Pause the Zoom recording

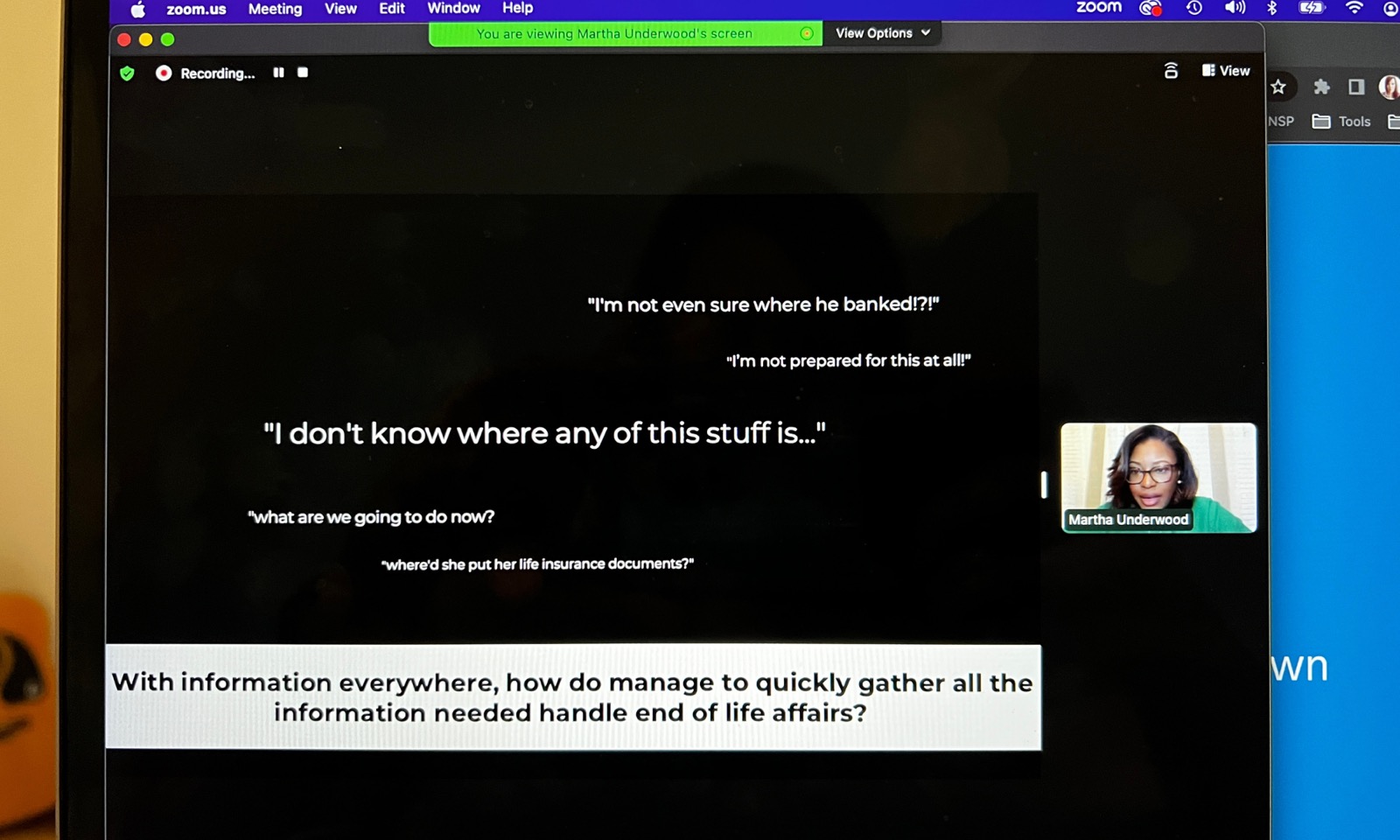278,73
